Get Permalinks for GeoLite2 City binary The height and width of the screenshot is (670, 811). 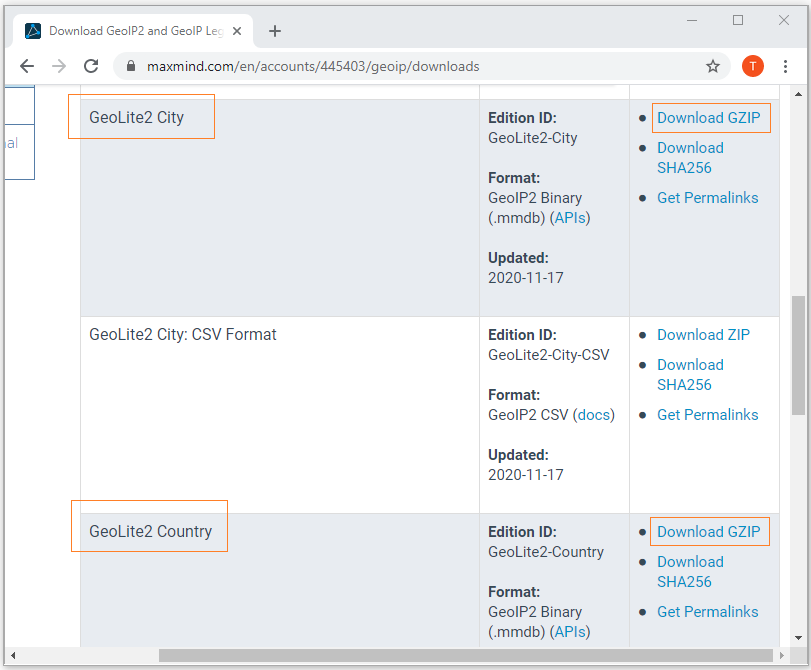708,198
